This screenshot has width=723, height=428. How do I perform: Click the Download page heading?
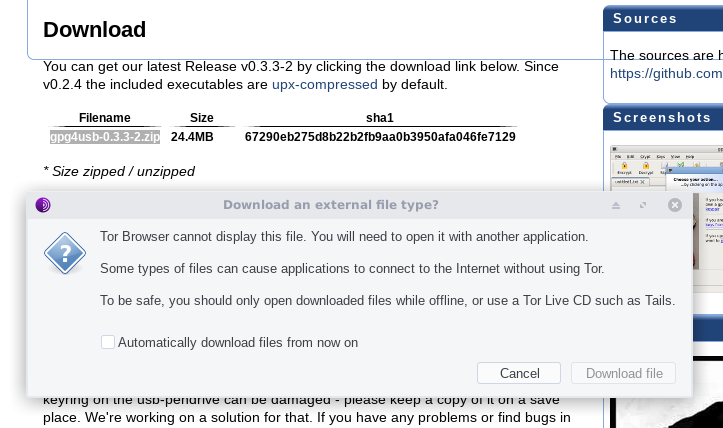pos(95,30)
